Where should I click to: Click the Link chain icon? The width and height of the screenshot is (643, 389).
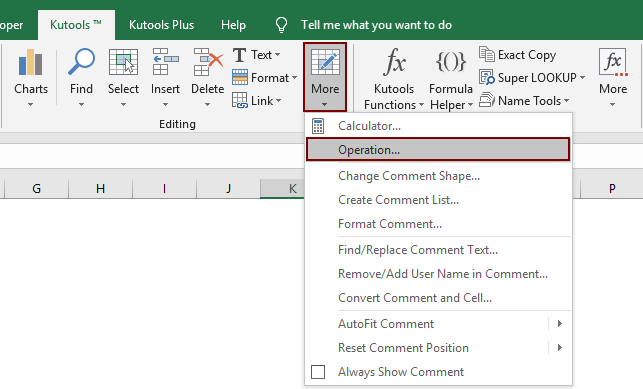point(240,100)
